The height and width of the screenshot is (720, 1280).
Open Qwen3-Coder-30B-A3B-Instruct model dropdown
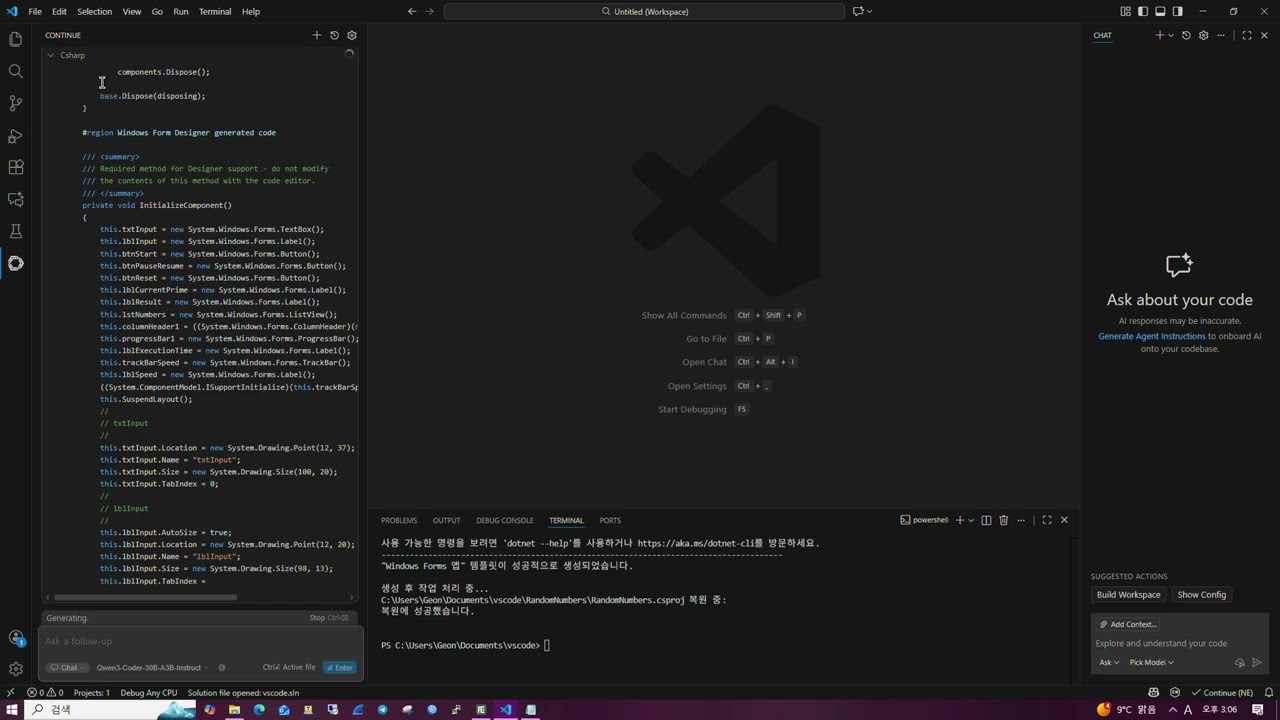[153, 667]
